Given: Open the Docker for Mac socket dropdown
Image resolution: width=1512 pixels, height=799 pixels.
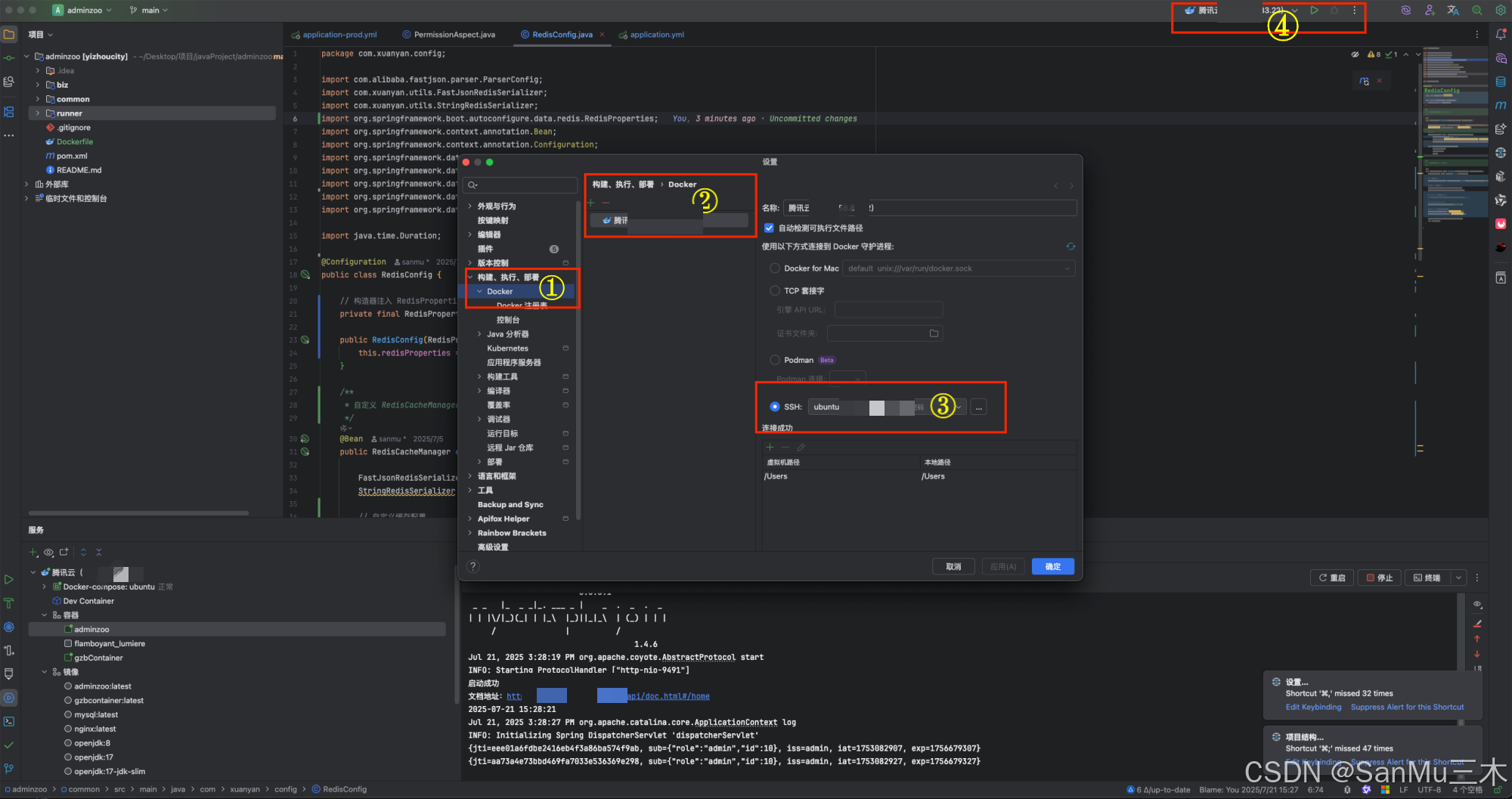Looking at the screenshot, I should (1067, 268).
